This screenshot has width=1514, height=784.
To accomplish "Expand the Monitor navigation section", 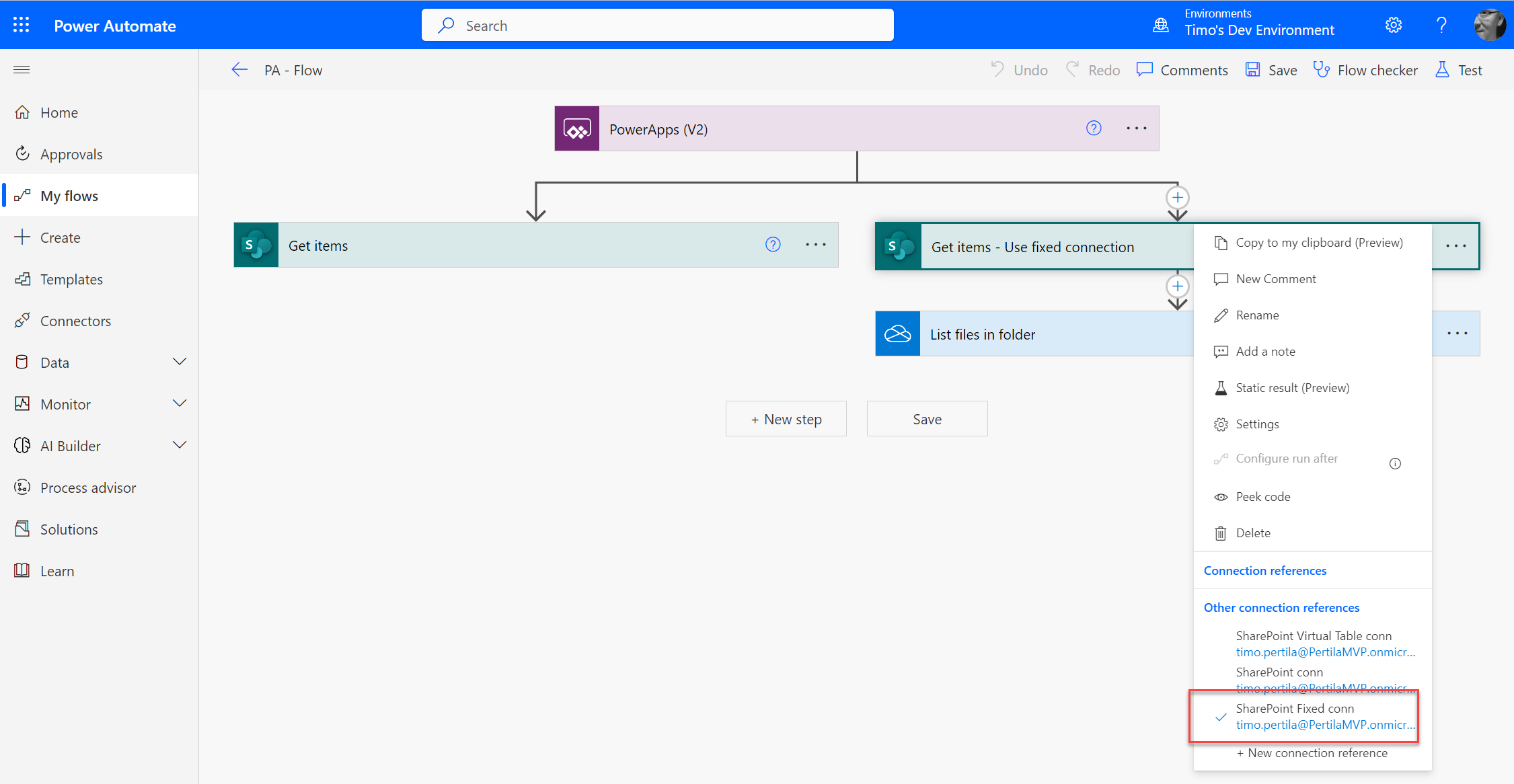I will click(180, 404).
